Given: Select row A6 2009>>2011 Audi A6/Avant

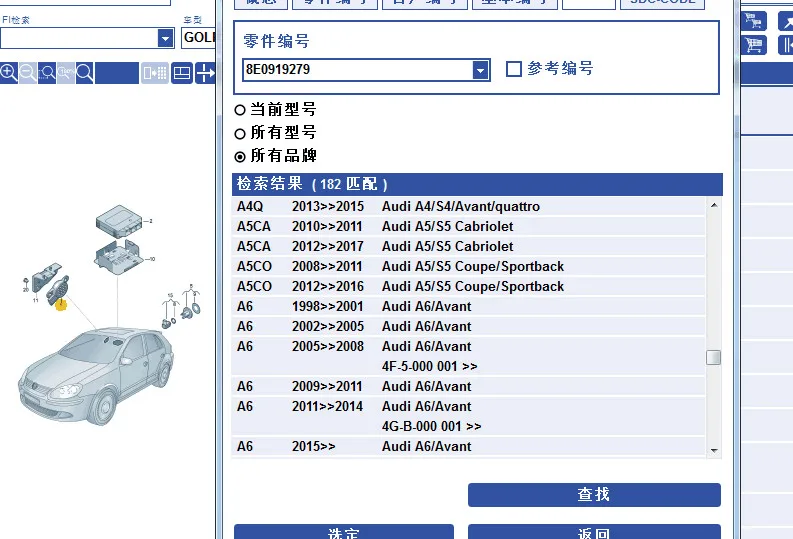Looking at the screenshot, I should (468, 386).
